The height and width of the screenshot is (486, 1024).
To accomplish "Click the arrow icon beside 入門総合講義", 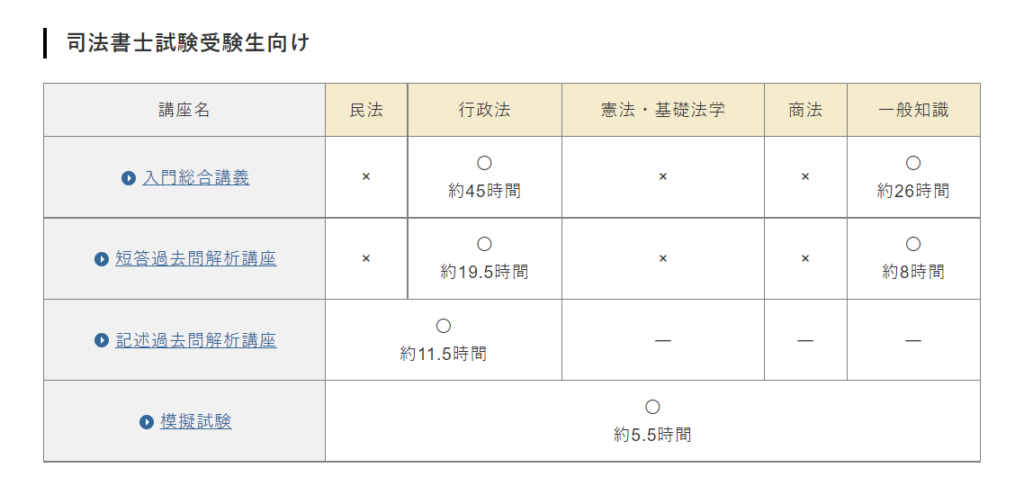I will [x=128, y=178].
